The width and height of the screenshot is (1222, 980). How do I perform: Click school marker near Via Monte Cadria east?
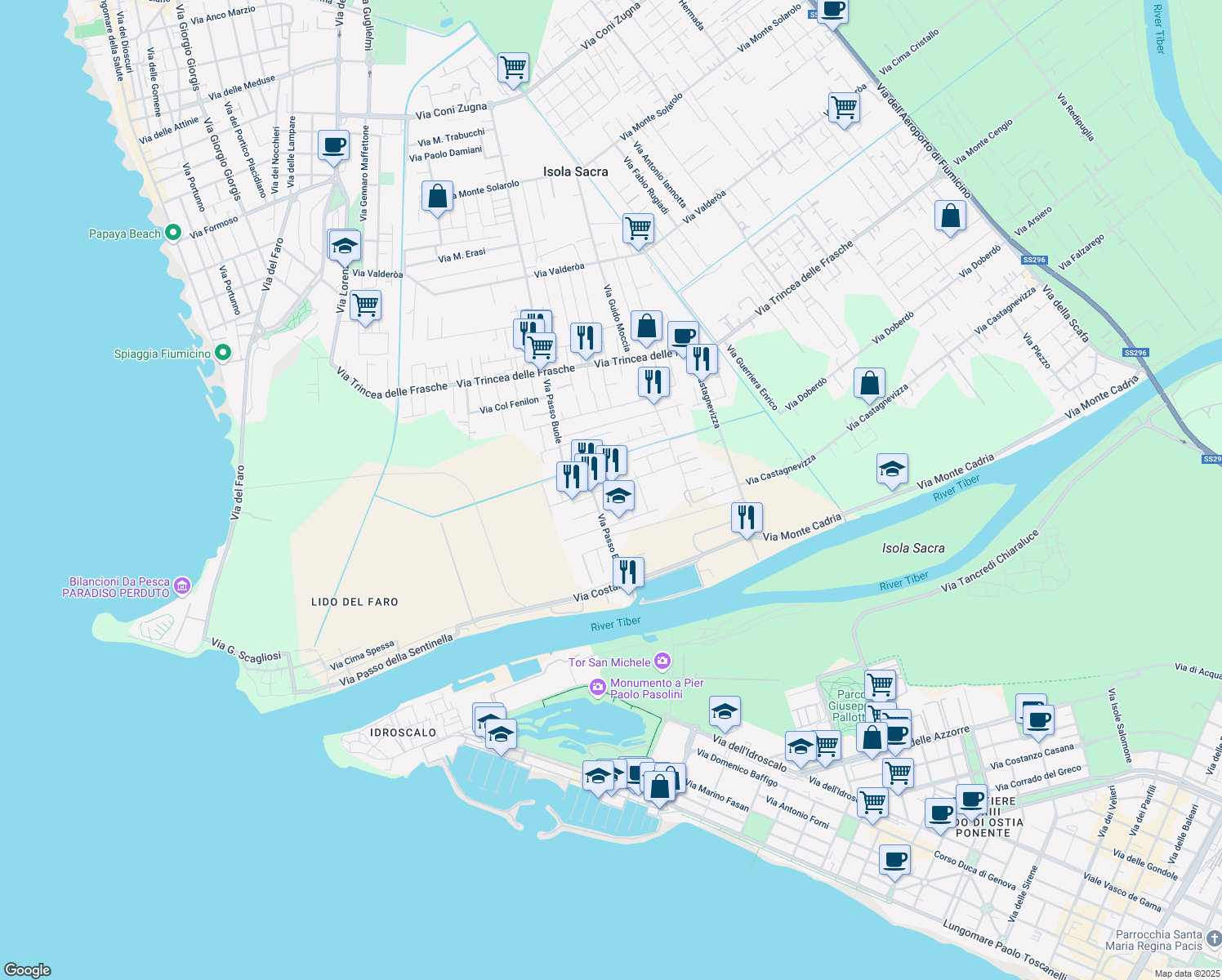pos(892,470)
